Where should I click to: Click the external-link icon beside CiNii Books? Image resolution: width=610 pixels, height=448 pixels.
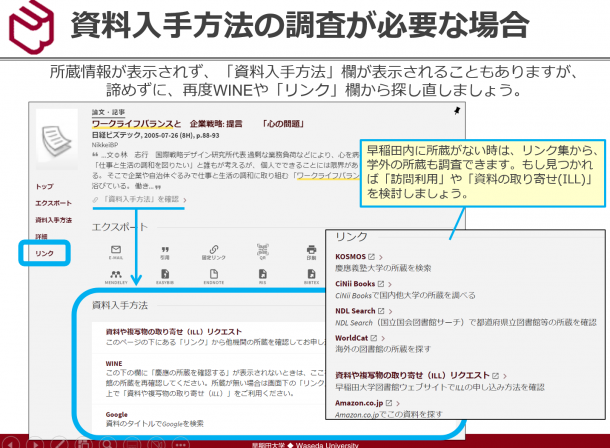[380, 284]
